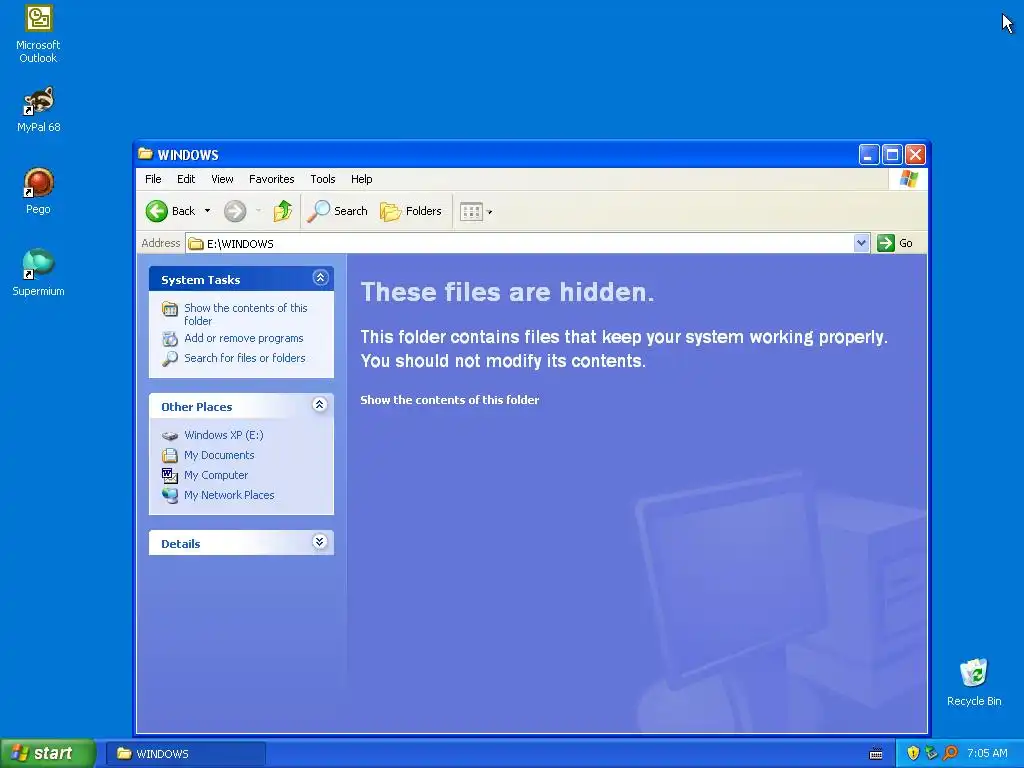Go up one folder level
This screenshot has width=1024, height=768.
tap(283, 211)
